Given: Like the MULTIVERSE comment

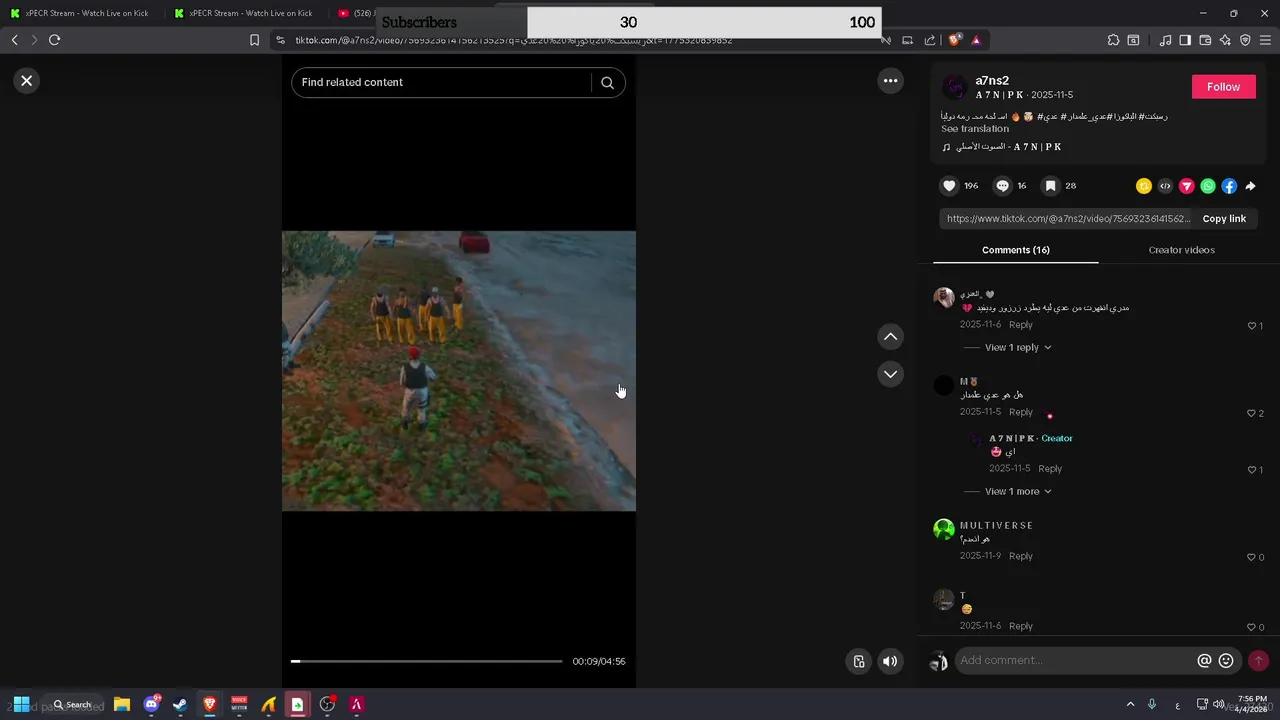Looking at the screenshot, I should pos(1251,557).
